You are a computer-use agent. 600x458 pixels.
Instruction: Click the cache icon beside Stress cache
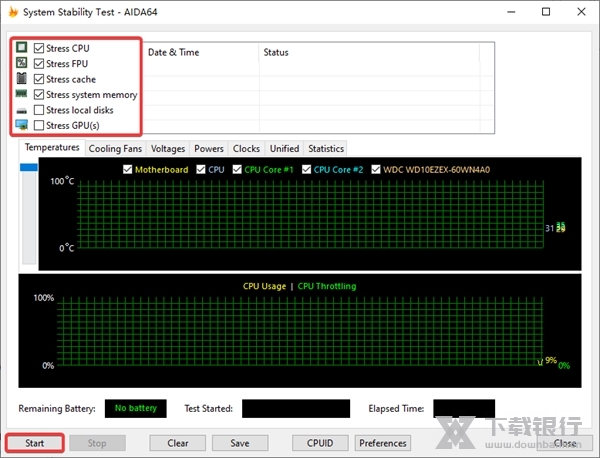pos(21,79)
